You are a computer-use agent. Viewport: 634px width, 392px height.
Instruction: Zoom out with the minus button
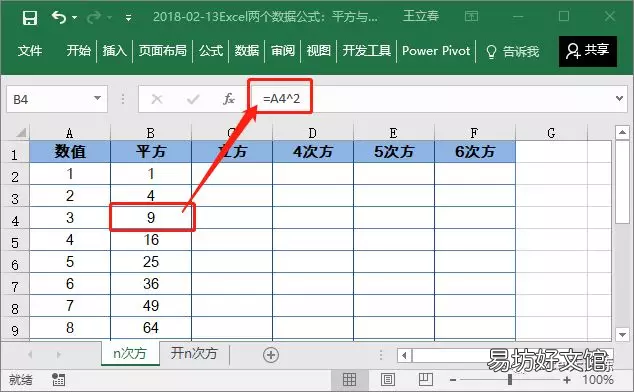tap(453, 380)
